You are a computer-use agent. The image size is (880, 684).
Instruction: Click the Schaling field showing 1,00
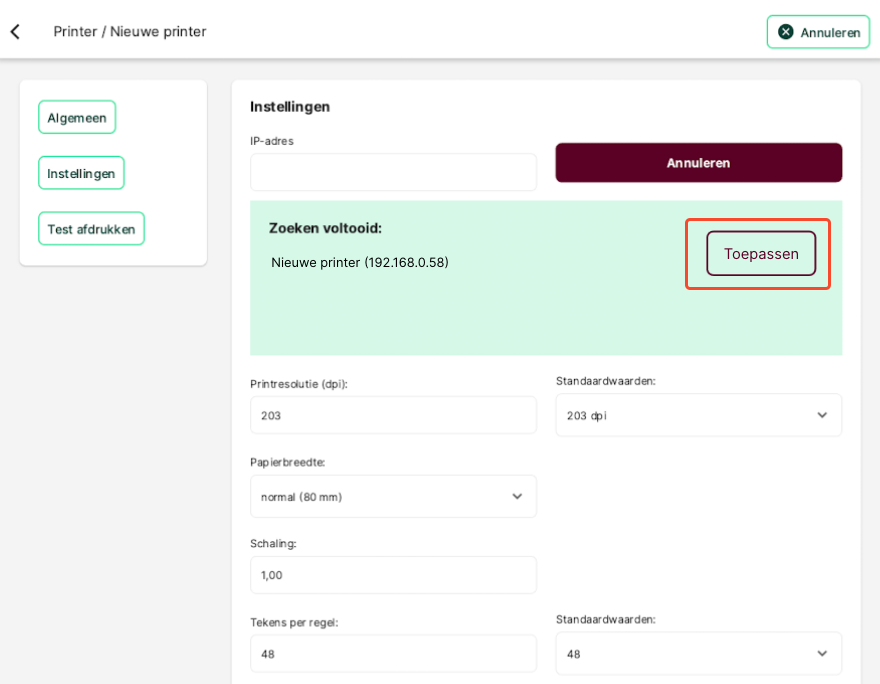pyautogui.click(x=393, y=575)
